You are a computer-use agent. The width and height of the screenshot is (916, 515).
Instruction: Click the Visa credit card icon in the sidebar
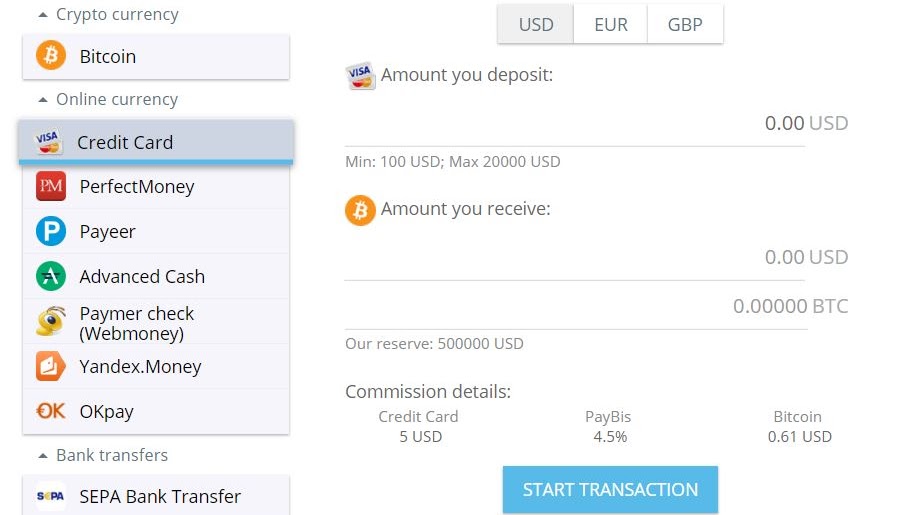[48, 142]
